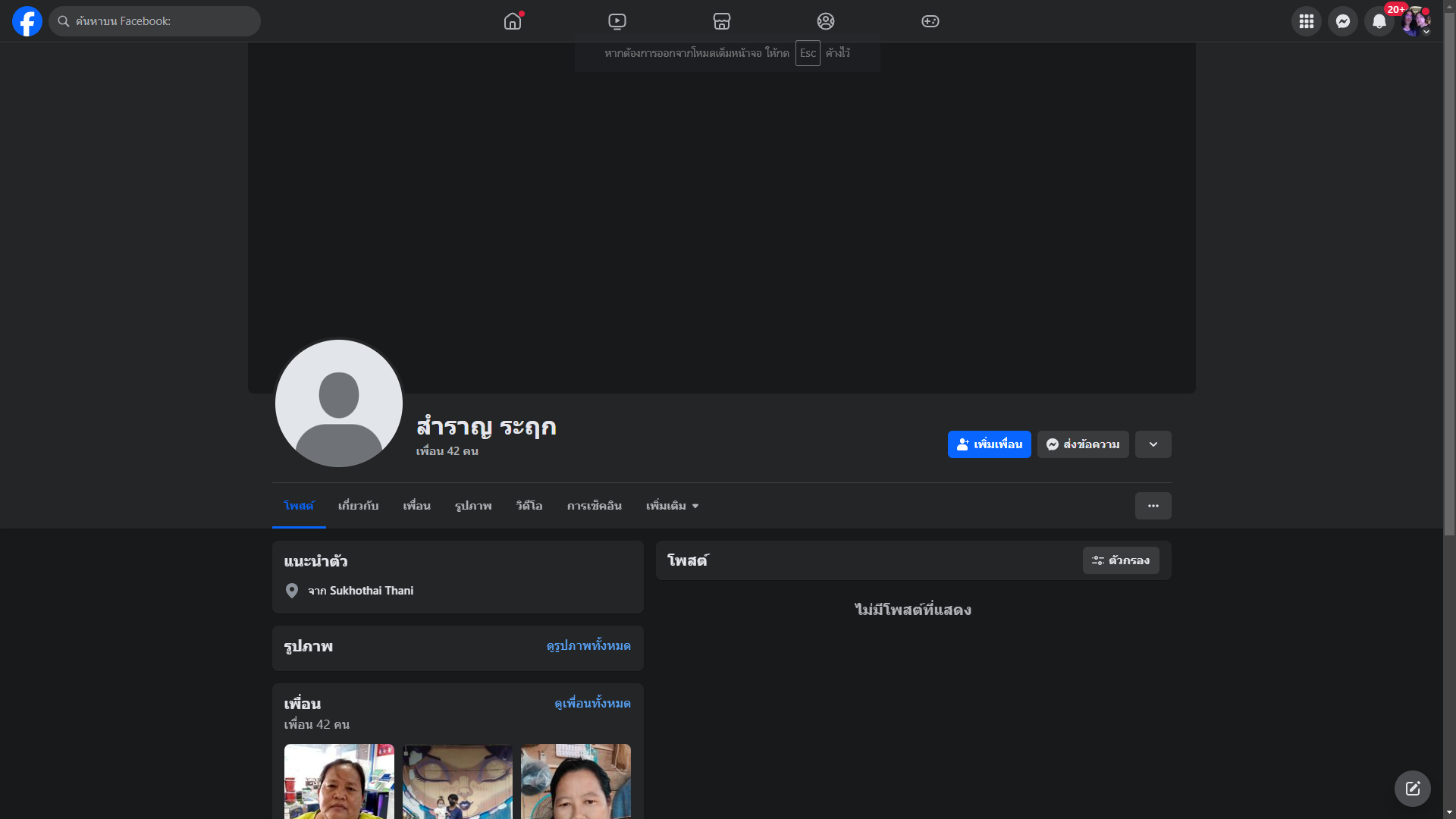The width and height of the screenshot is (1456, 819).
Task: Switch to the รูปภาพ tab
Action: click(473, 506)
